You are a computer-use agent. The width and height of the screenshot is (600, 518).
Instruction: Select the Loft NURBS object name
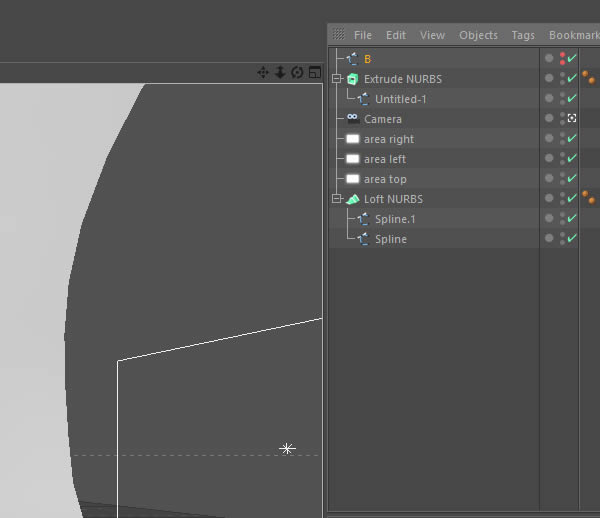point(393,199)
